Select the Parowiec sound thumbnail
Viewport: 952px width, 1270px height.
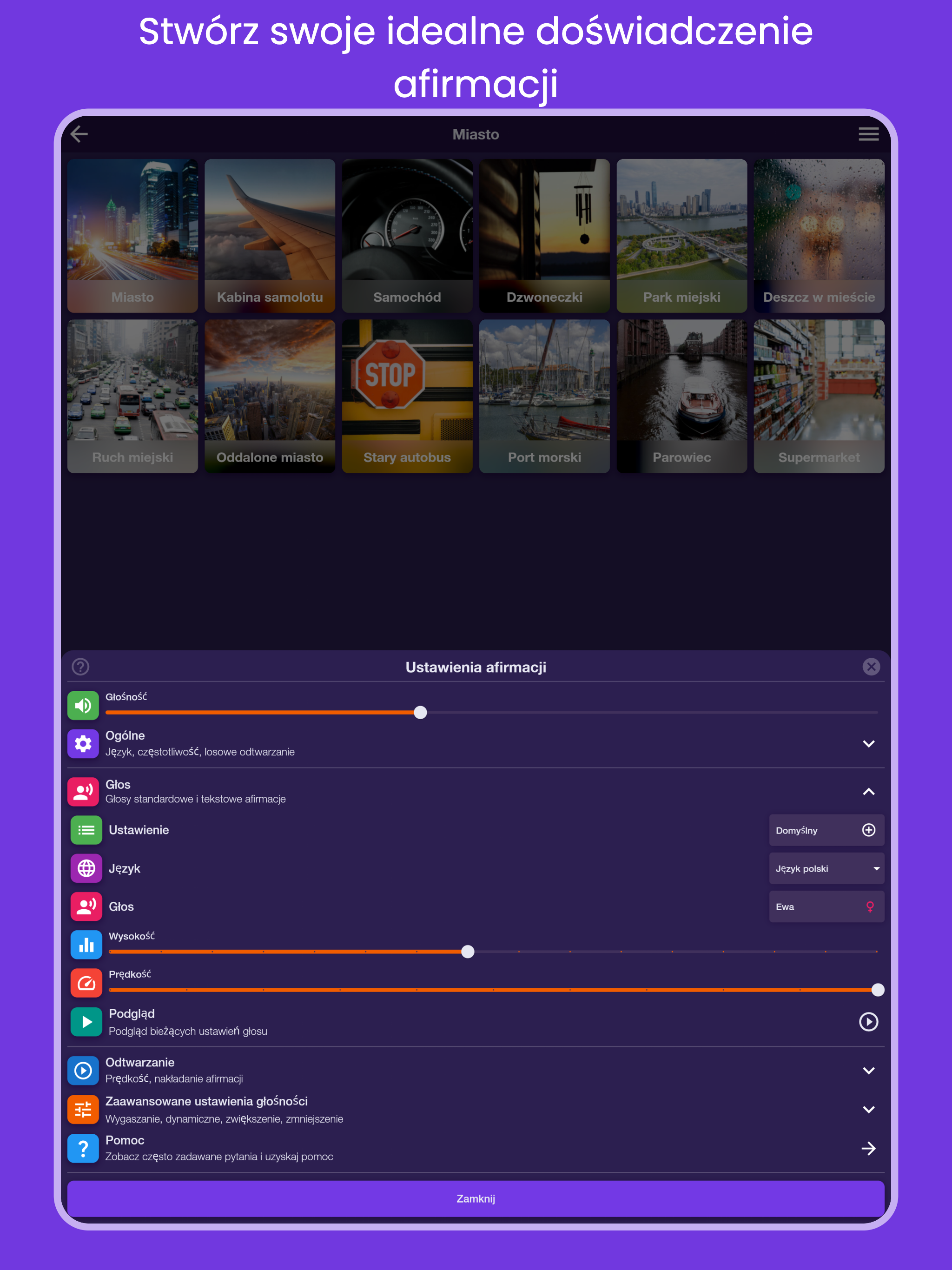[x=681, y=396]
